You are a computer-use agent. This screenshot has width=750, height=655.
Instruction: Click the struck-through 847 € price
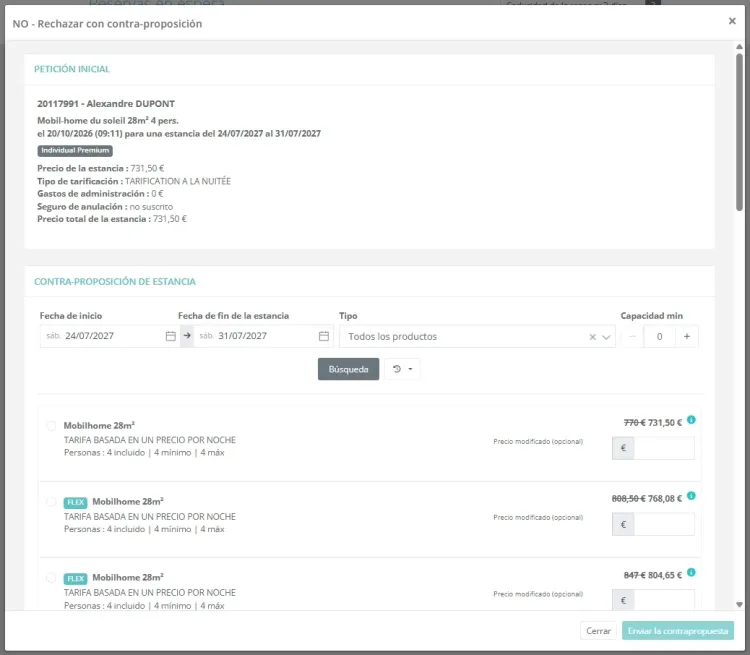634,576
